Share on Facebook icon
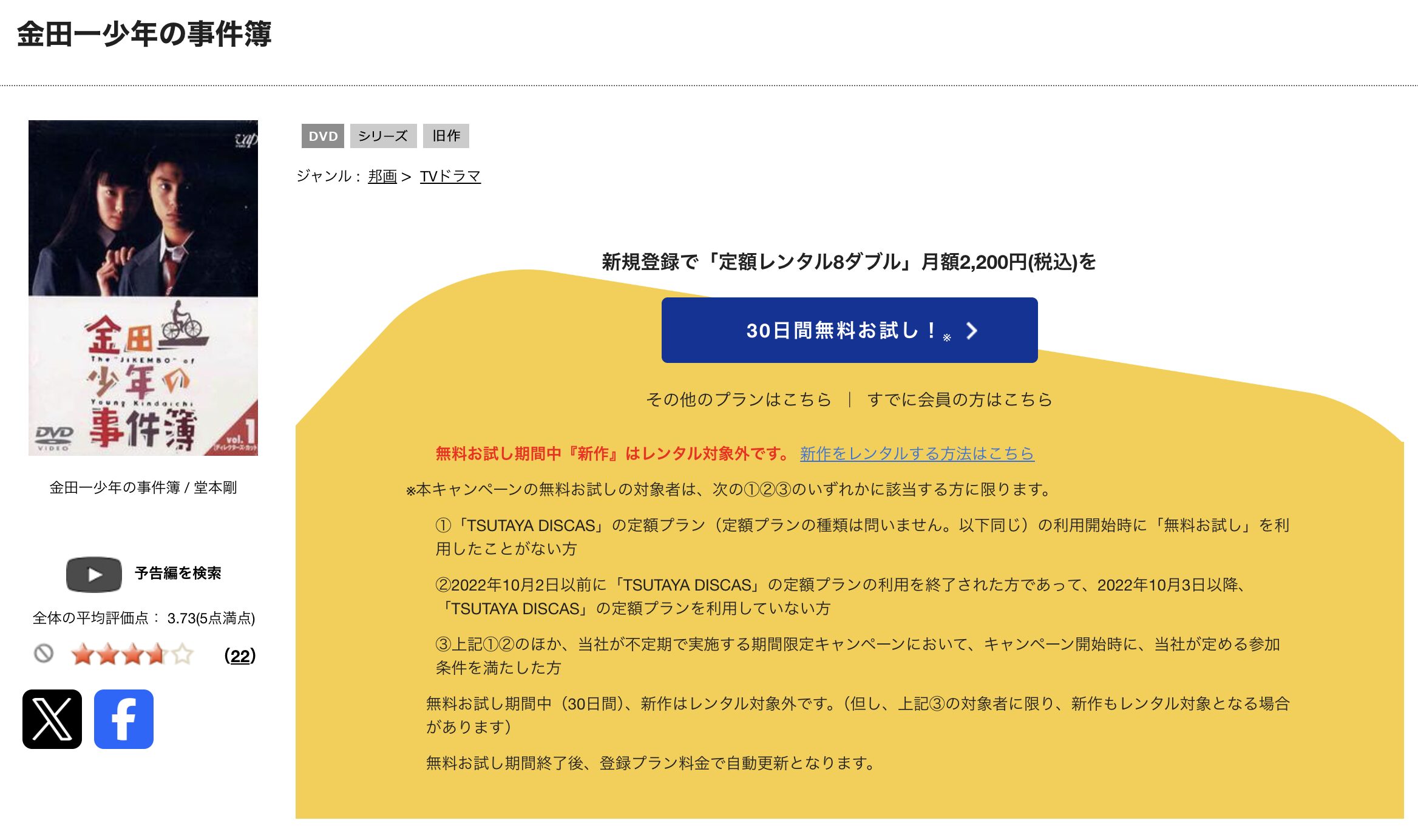 (124, 719)
